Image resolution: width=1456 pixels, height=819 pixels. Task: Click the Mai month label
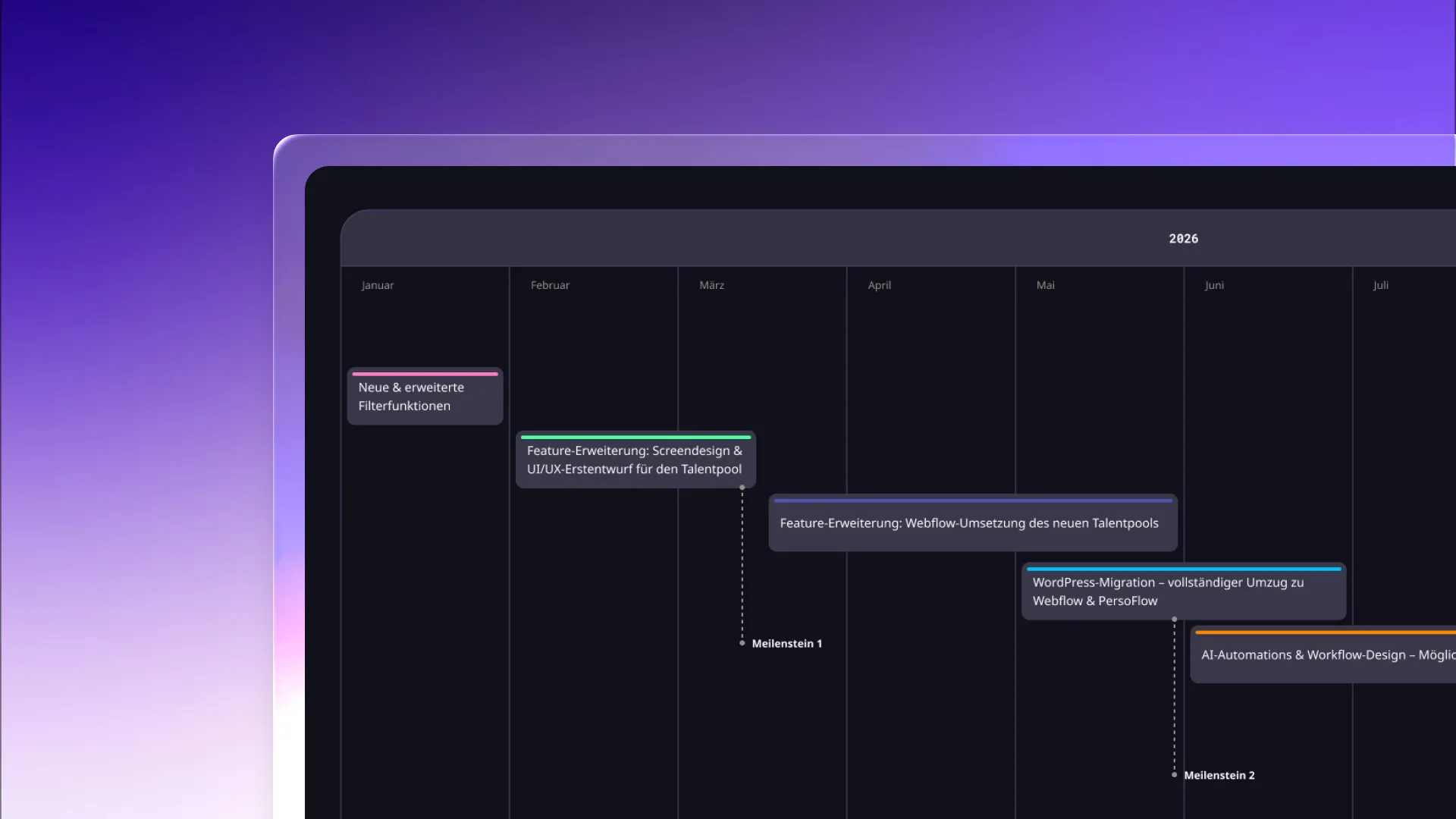pyautogui.click(x=1045, y=285)
